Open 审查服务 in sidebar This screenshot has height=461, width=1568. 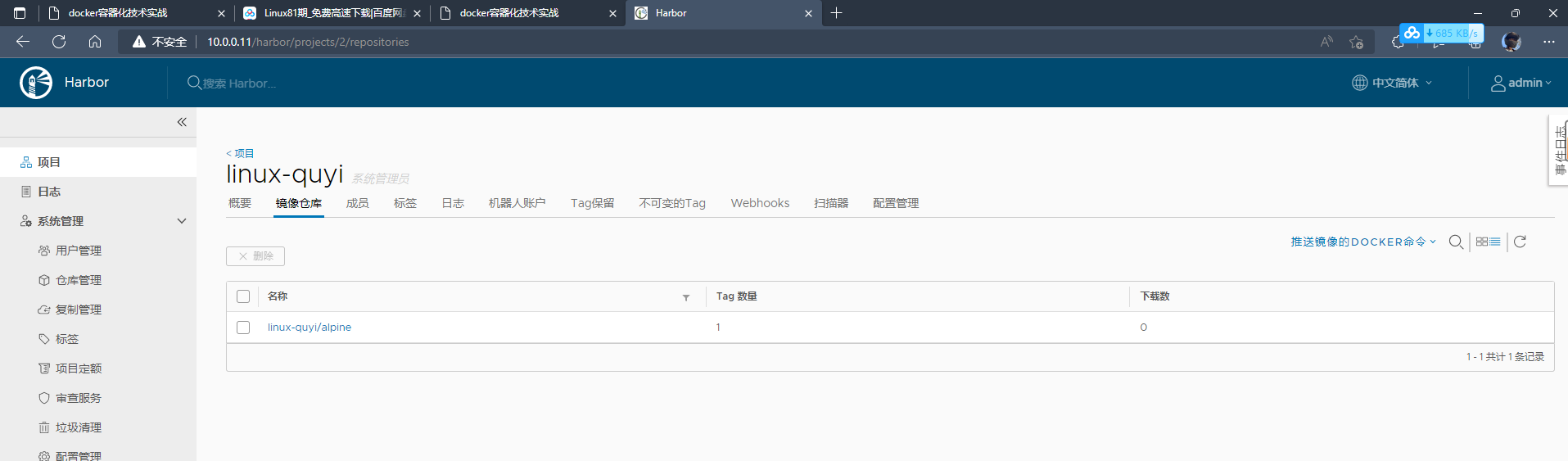pyautogui.click(x=79, y=398)
